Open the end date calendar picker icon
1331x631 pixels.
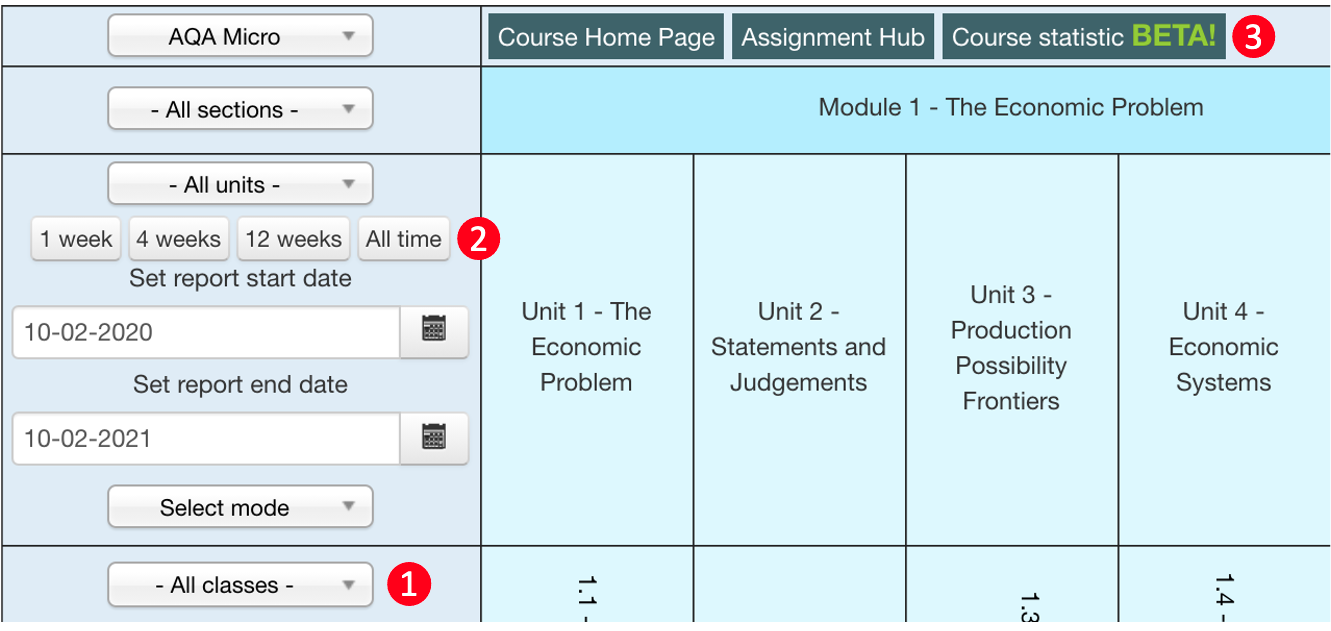pos(434,438)
